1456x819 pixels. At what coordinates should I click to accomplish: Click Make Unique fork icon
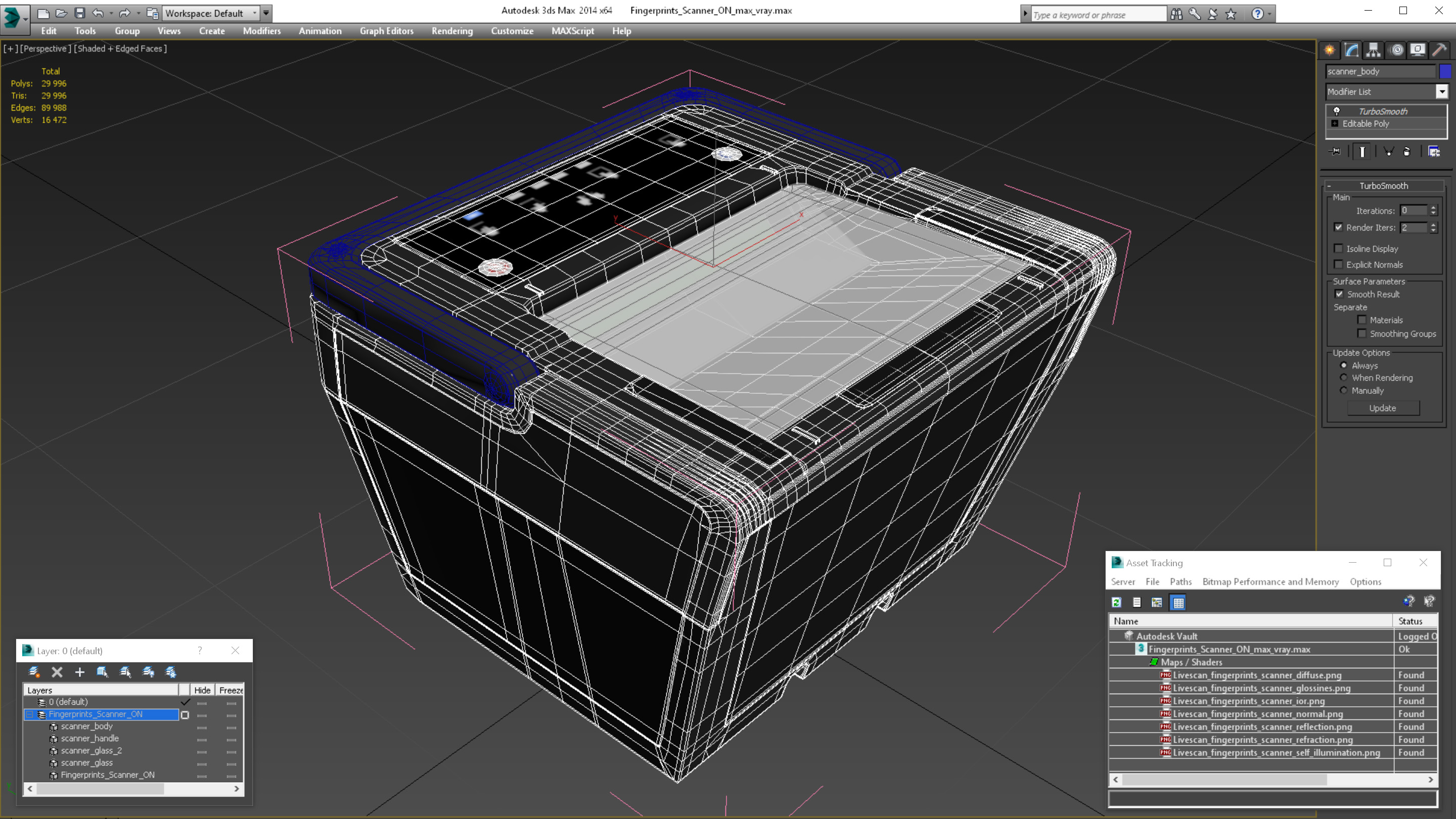point(1389,152)
